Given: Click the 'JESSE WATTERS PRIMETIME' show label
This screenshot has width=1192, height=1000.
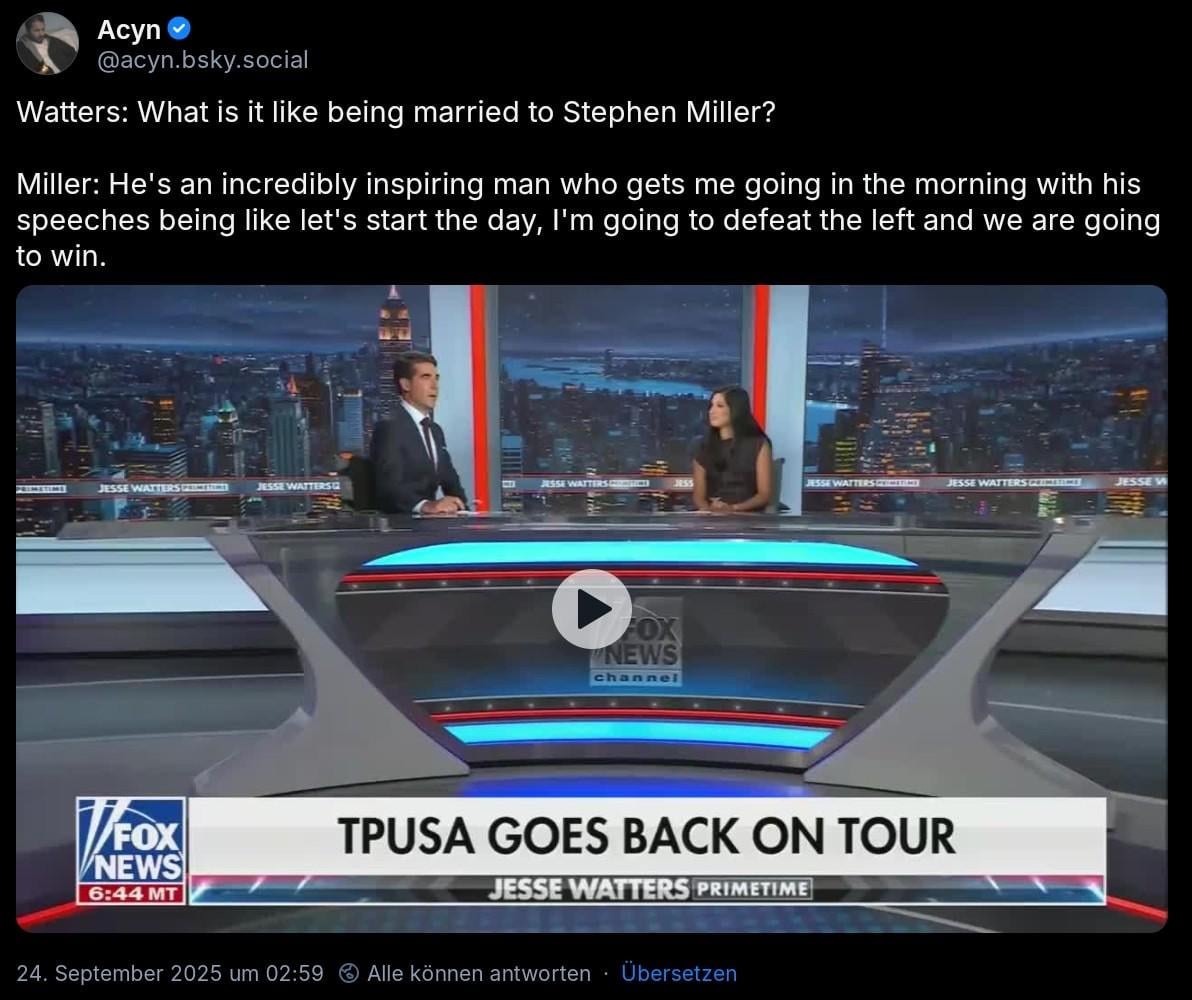Looking at the screenshot, I should click(x=650, y=889).
